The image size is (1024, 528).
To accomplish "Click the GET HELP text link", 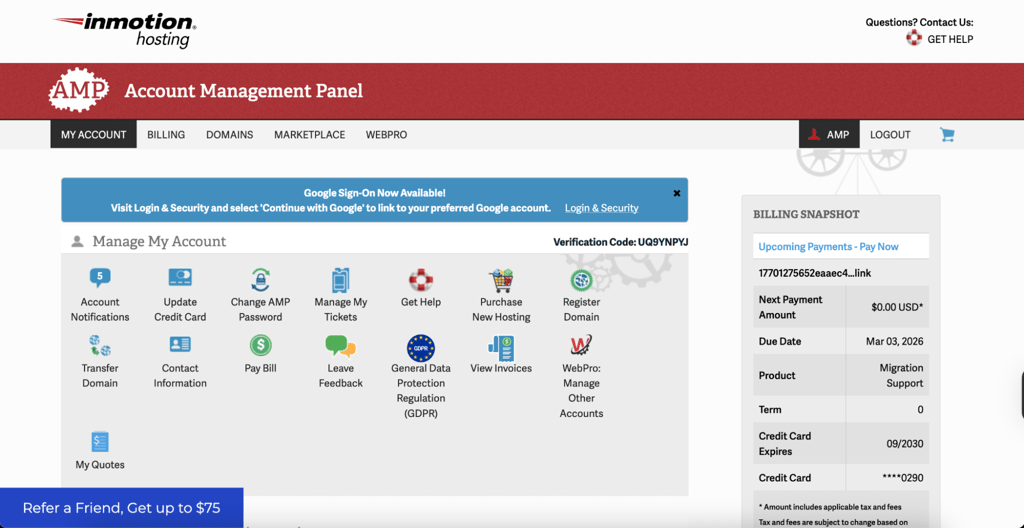I will coord(950,39).
